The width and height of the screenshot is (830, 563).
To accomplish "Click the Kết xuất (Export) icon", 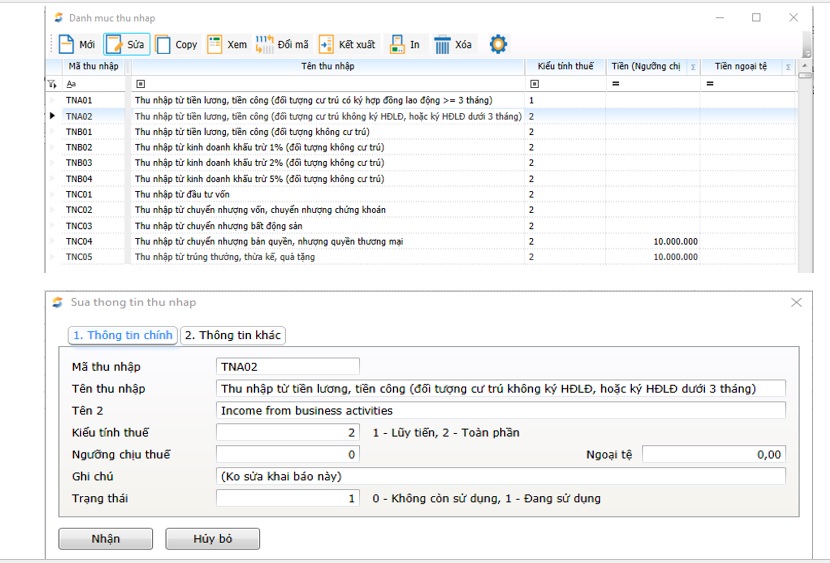I will (326, 44).
